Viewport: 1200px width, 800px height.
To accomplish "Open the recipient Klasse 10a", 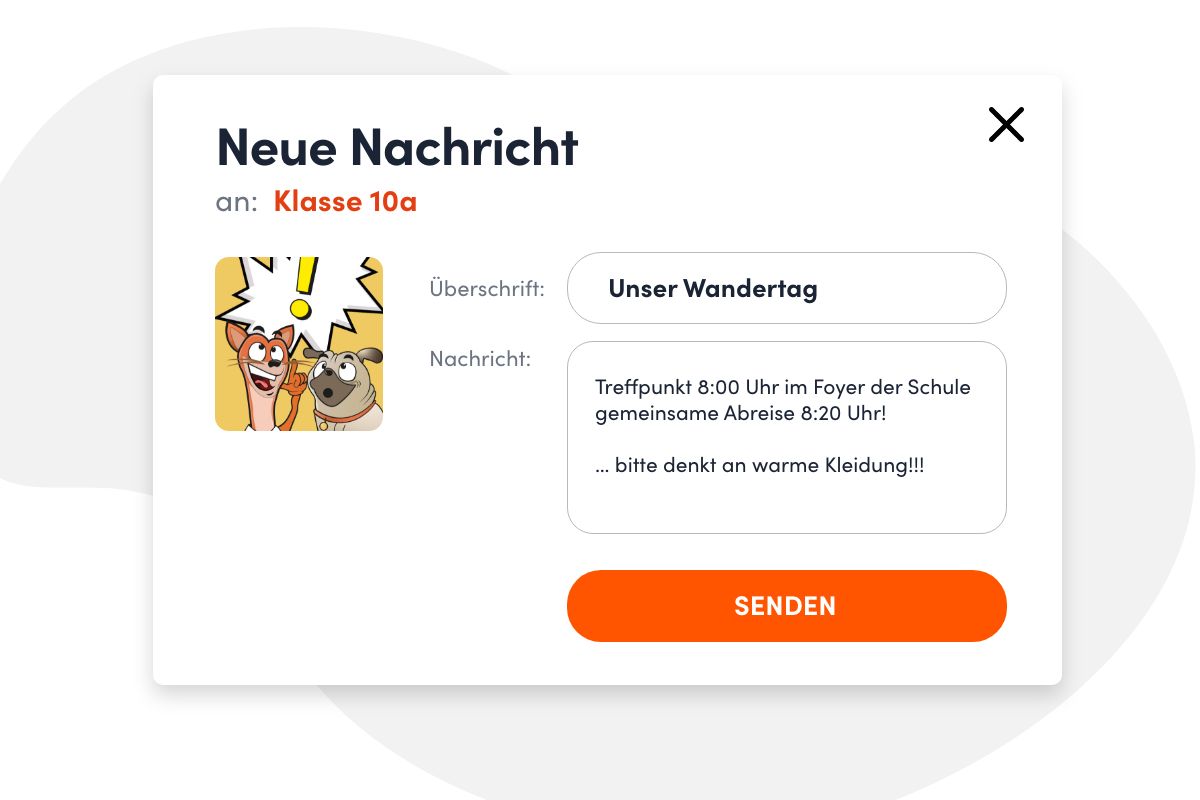I will click(345, 202).
